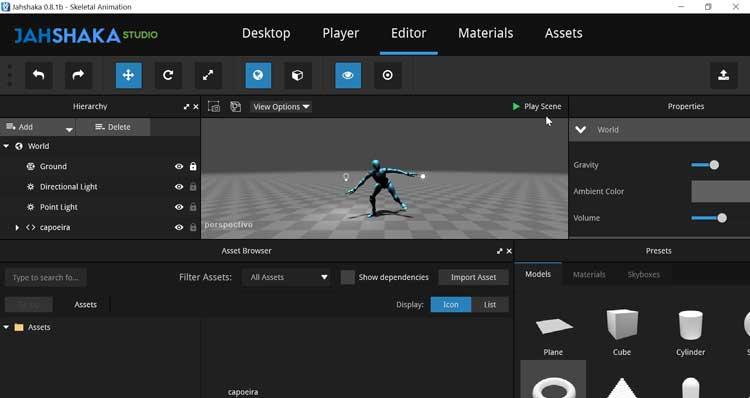Click the Import Asset button
Viewport: 750px width, 398px height.
click(474, 277)
